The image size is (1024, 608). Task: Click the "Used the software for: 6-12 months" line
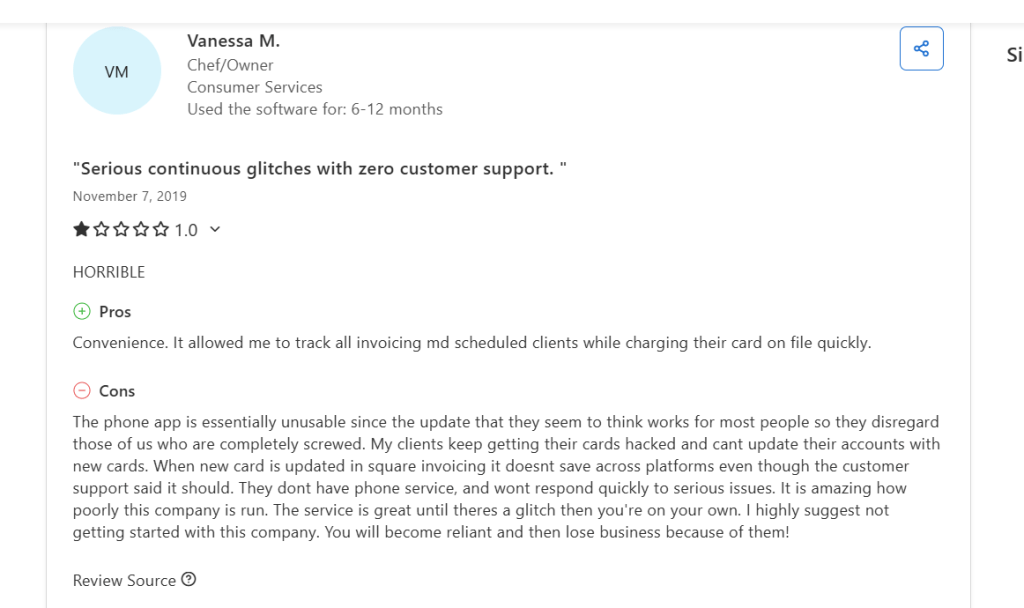point(315,109)
